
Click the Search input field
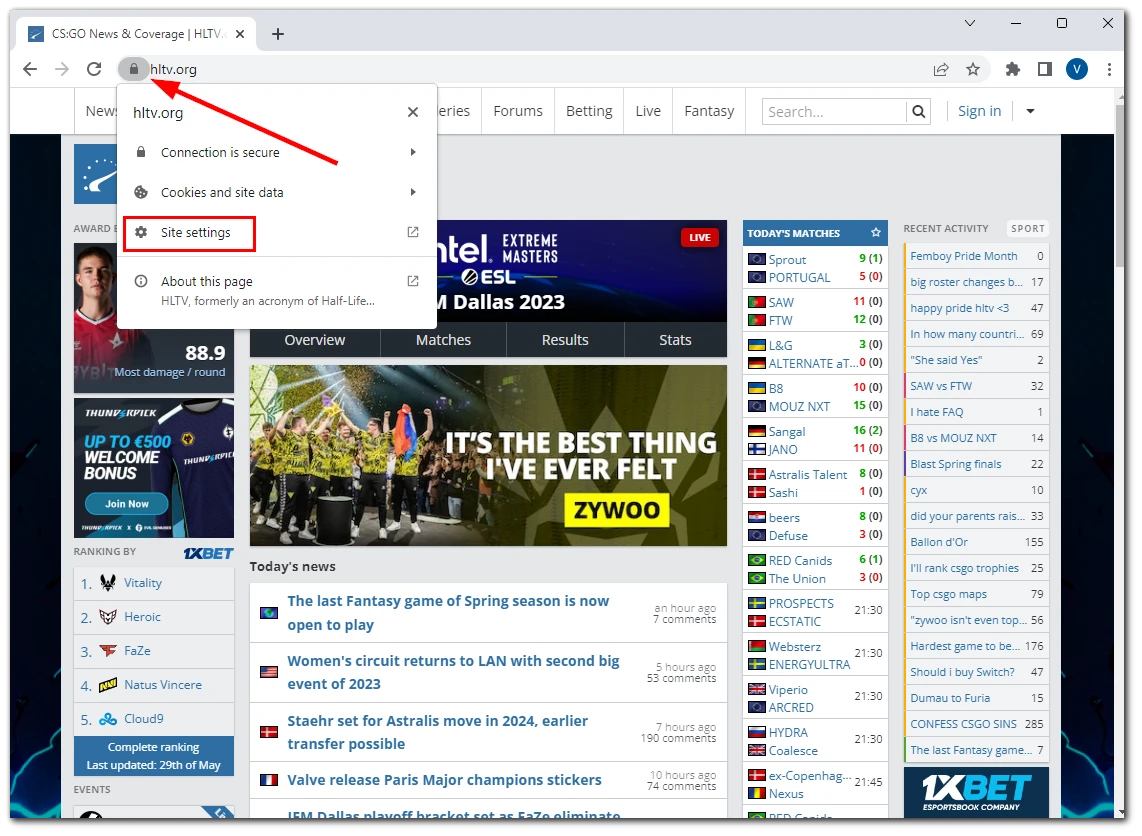835,111
